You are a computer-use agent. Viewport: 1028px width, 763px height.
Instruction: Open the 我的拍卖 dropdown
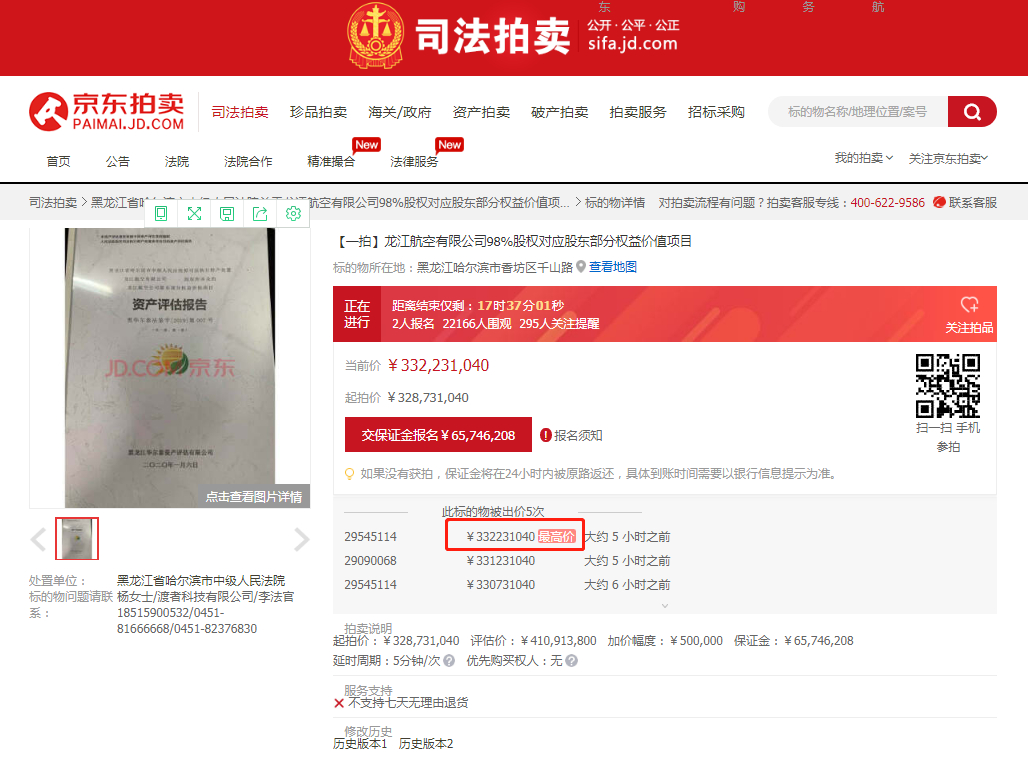pyautogui.click(x=862, y=158)
